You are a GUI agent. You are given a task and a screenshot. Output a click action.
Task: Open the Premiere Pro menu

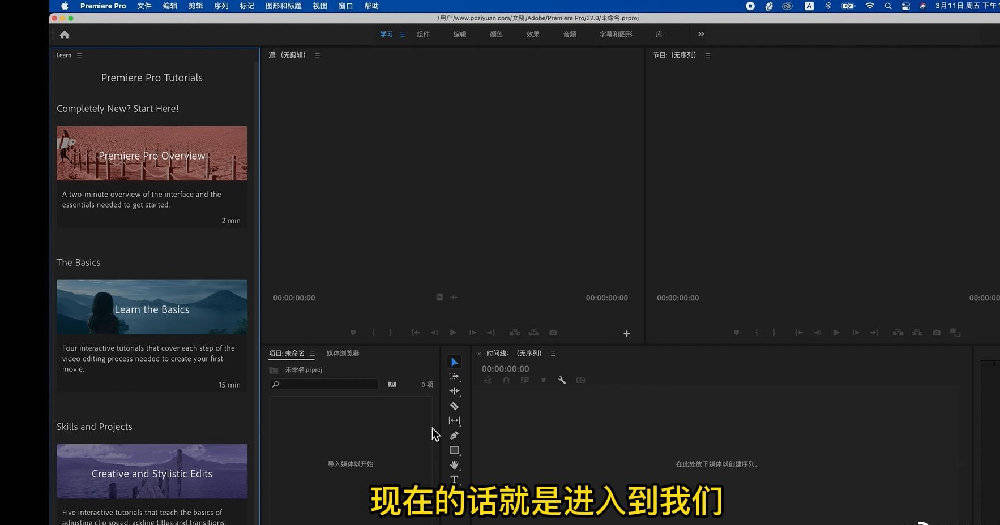point(103,6)
